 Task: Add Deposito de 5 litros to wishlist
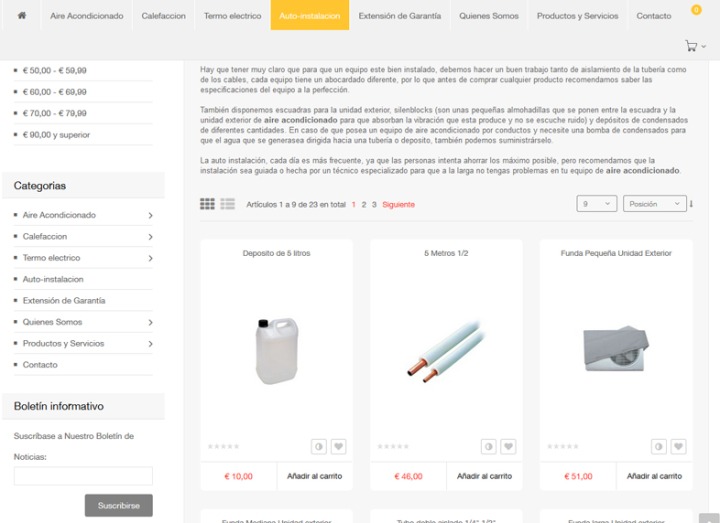338,446
